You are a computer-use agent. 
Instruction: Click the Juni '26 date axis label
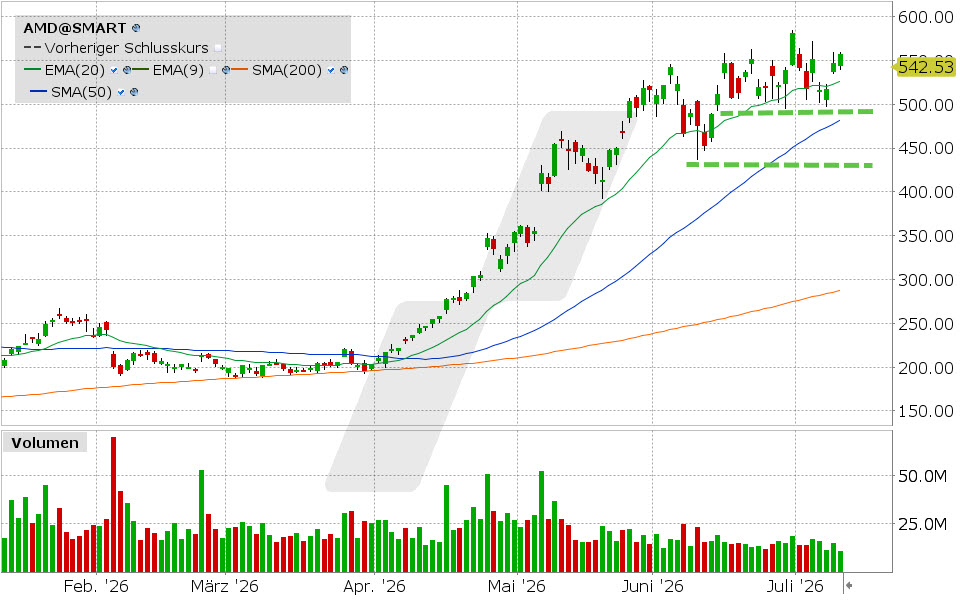653,587
